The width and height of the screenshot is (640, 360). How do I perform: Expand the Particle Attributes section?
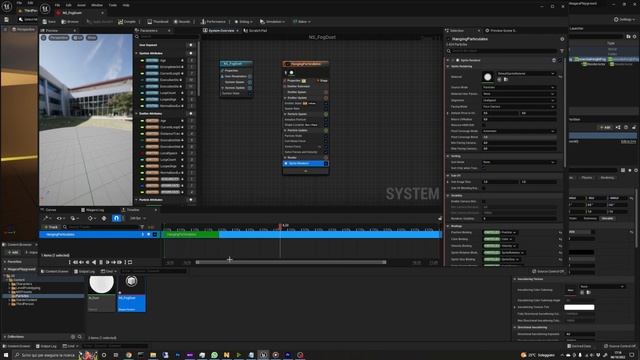click(x=137, y=200)
